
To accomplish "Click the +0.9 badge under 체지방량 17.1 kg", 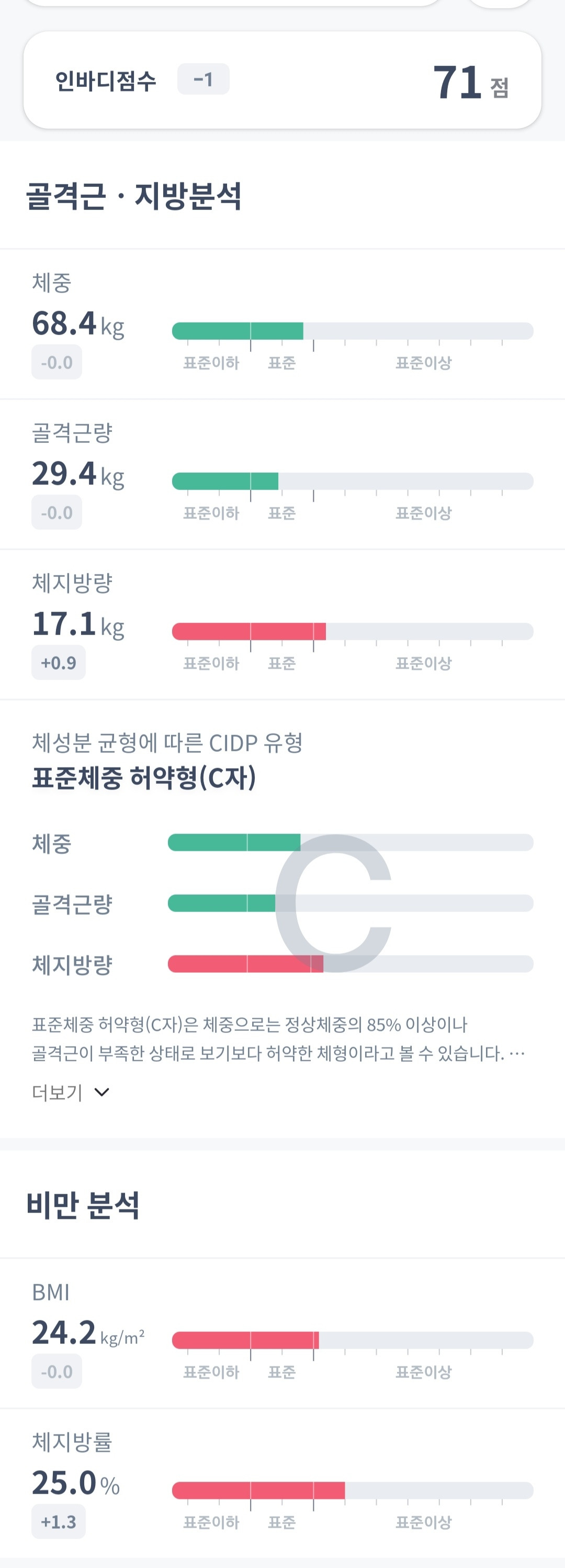I will pos(59,662).
